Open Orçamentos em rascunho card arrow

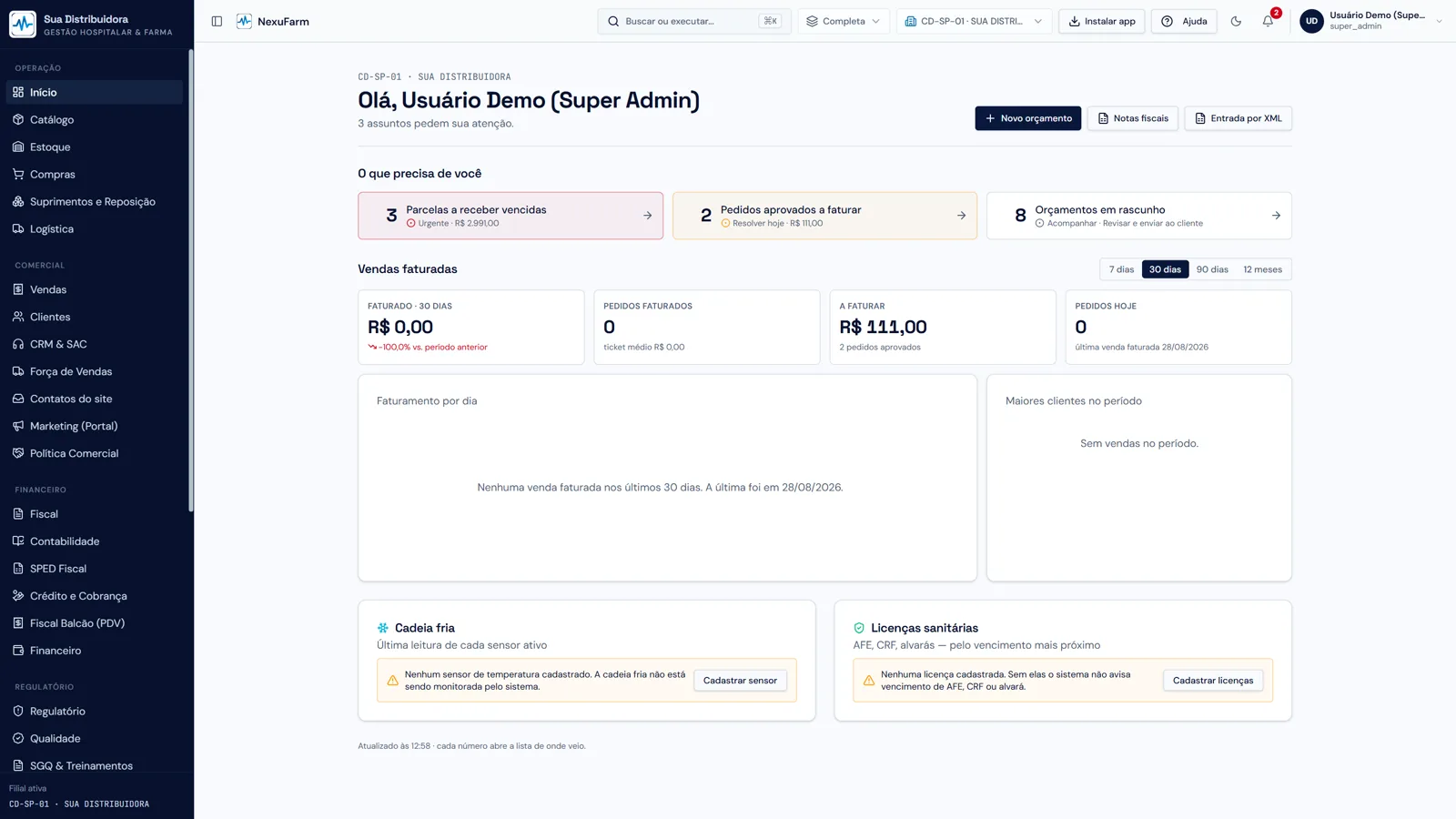pyautogui.click(x=1276, y=216)
